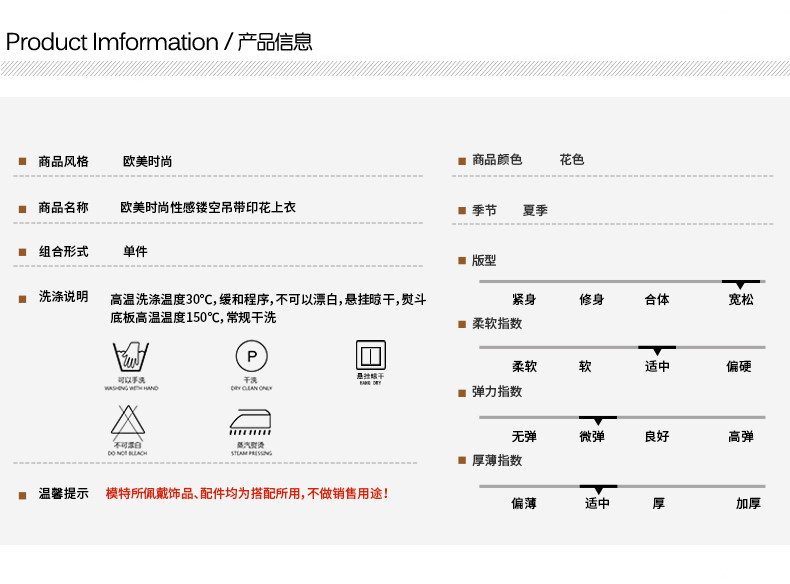790x584 pixels.
Task: Click the 'WASHING WITH HAND' caption
Action: click(131, 388)
